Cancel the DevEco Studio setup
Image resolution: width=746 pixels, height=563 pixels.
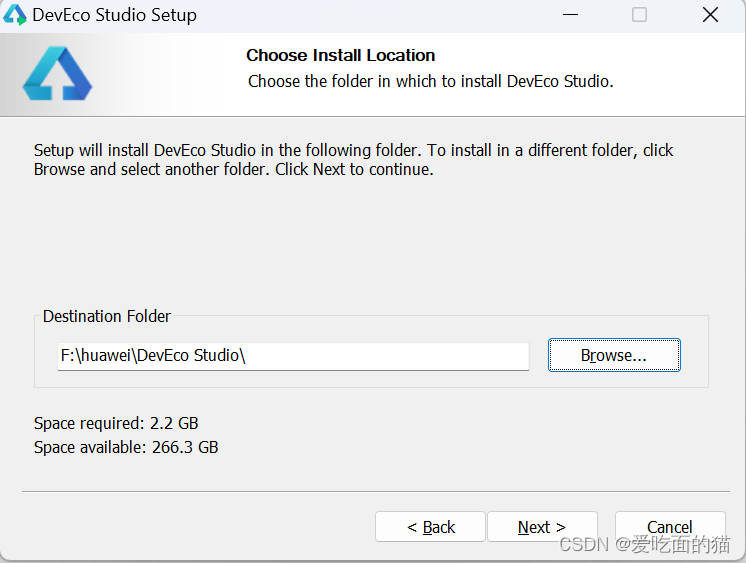tap(669, 527)
